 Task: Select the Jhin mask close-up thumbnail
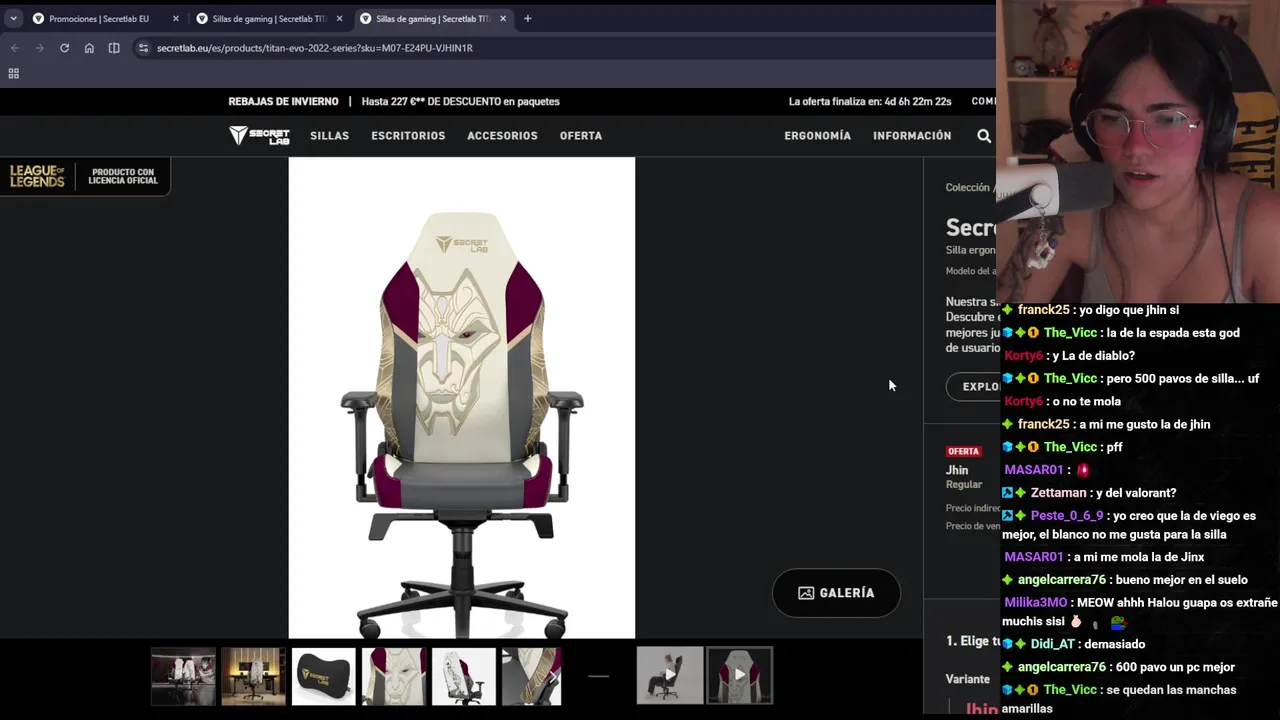[x=393, y=676]
